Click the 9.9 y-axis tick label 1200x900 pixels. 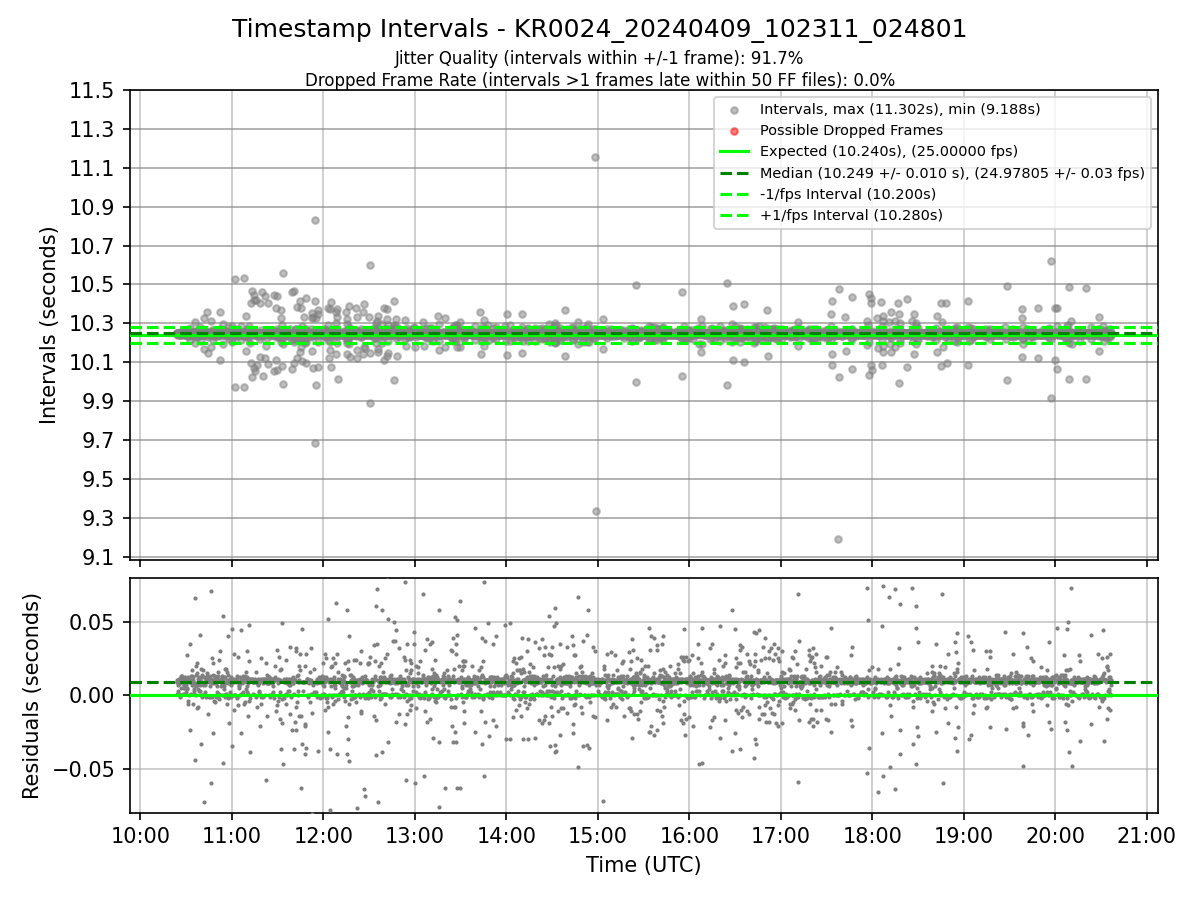click(98, 402)
